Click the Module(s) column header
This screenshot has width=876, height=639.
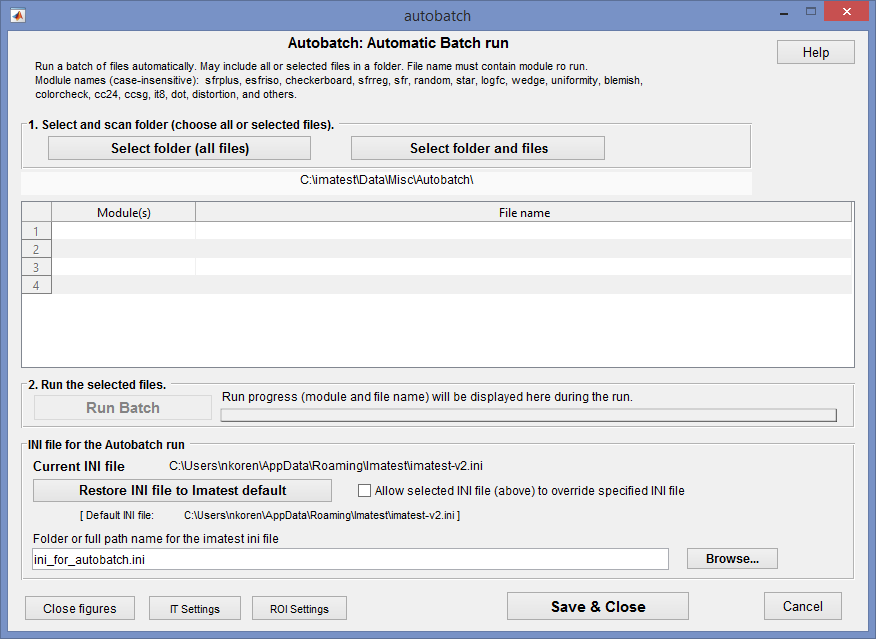(x=123, y=212)
